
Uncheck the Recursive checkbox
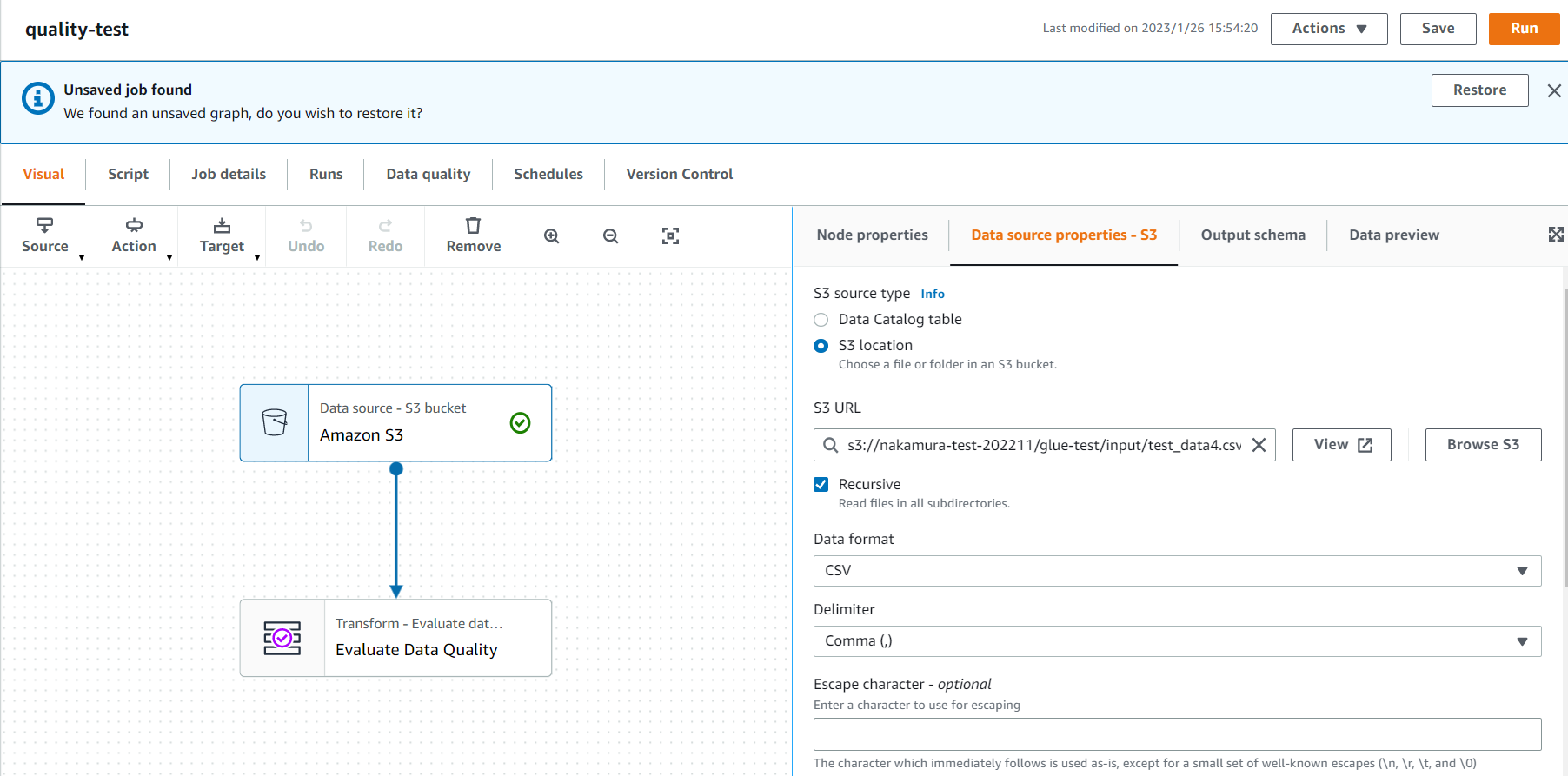[821, 485]
